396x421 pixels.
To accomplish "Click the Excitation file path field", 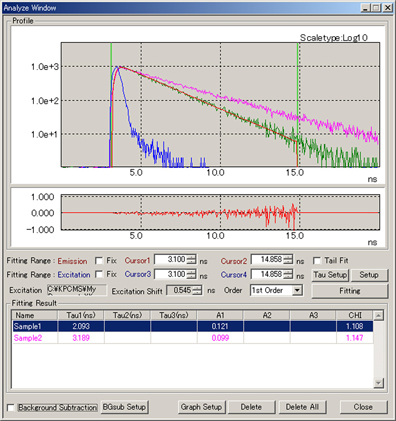I will (x=77, y=290).
